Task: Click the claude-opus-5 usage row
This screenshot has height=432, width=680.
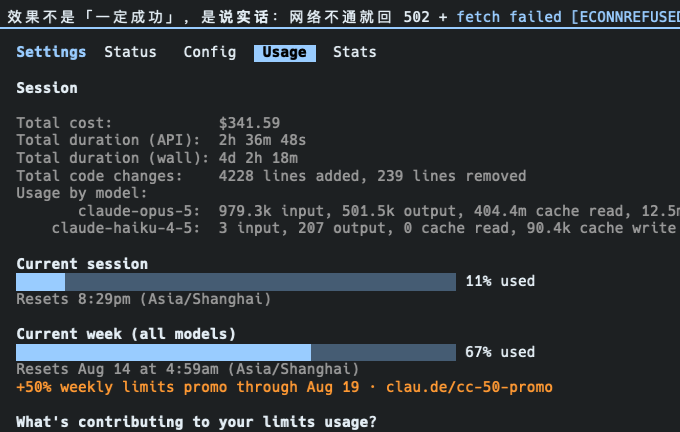Action: 379,211
